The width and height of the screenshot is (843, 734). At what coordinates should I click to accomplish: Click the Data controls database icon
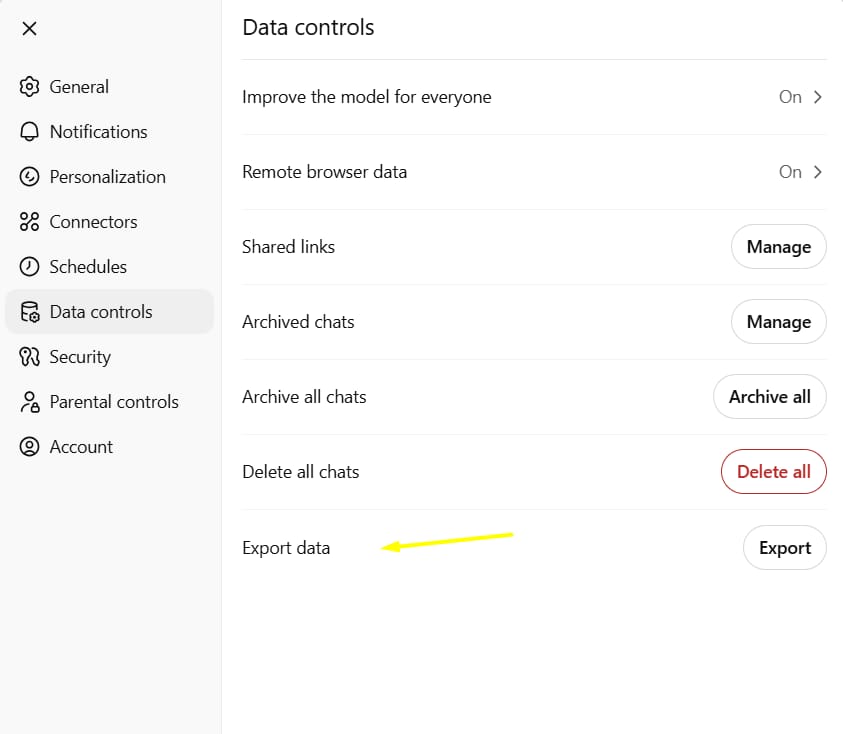pyautogui.click(x=30, y=312)
